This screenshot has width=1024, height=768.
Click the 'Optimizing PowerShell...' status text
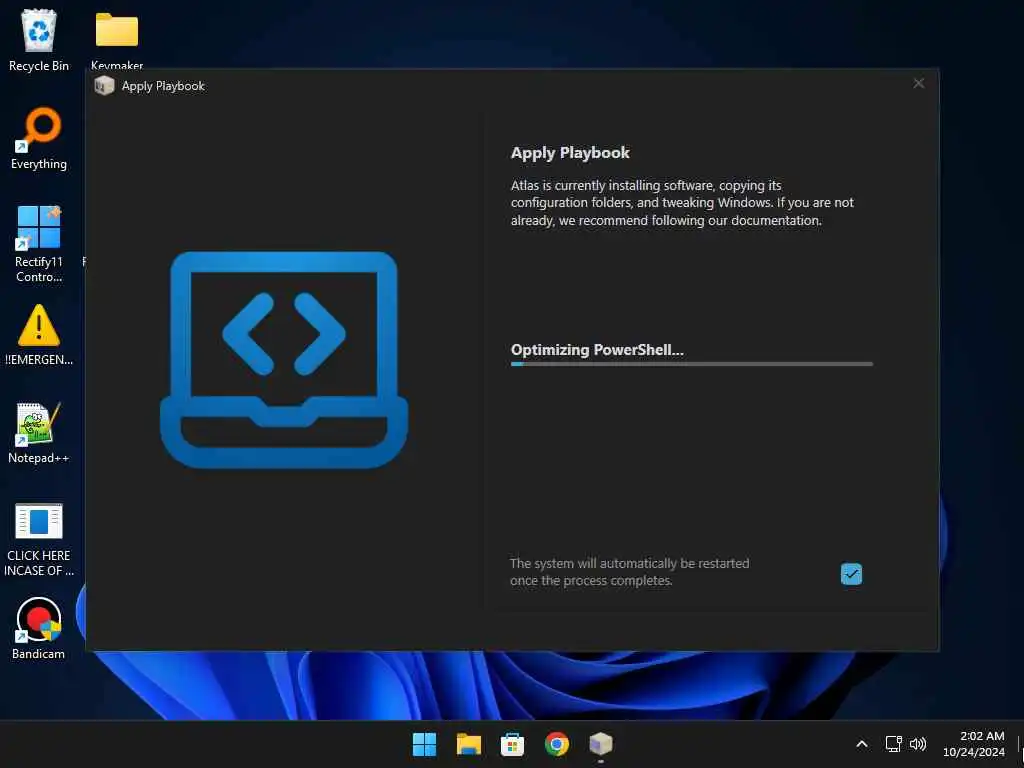(x=597, y=350)
